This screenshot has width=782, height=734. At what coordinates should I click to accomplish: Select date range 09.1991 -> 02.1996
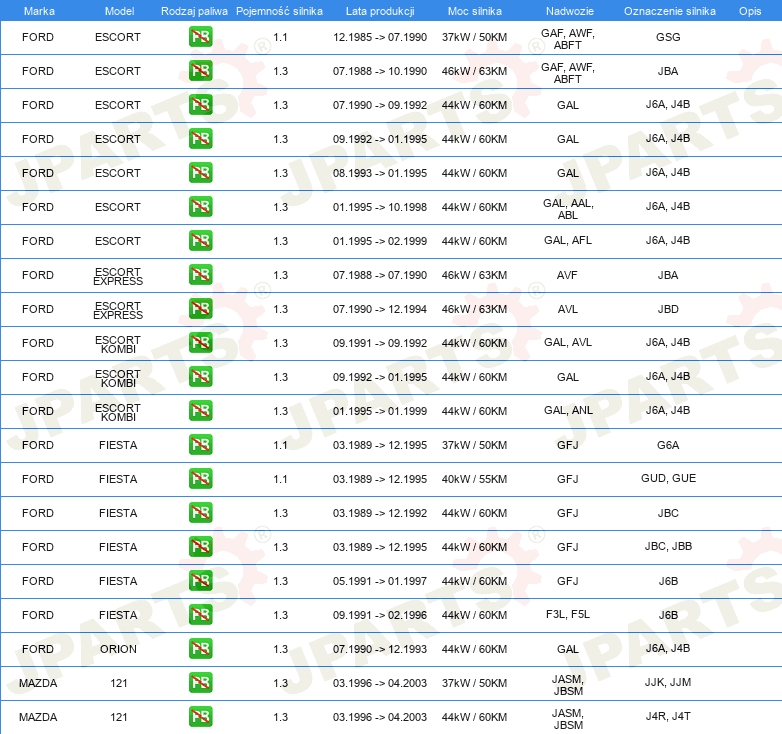point(380,615)
